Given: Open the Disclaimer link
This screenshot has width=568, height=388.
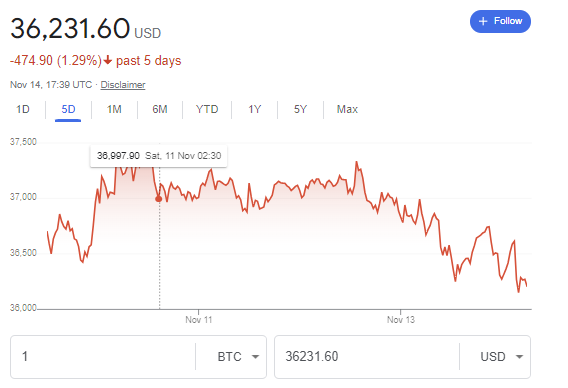Looking at the screenshot, I should [123, 85].
